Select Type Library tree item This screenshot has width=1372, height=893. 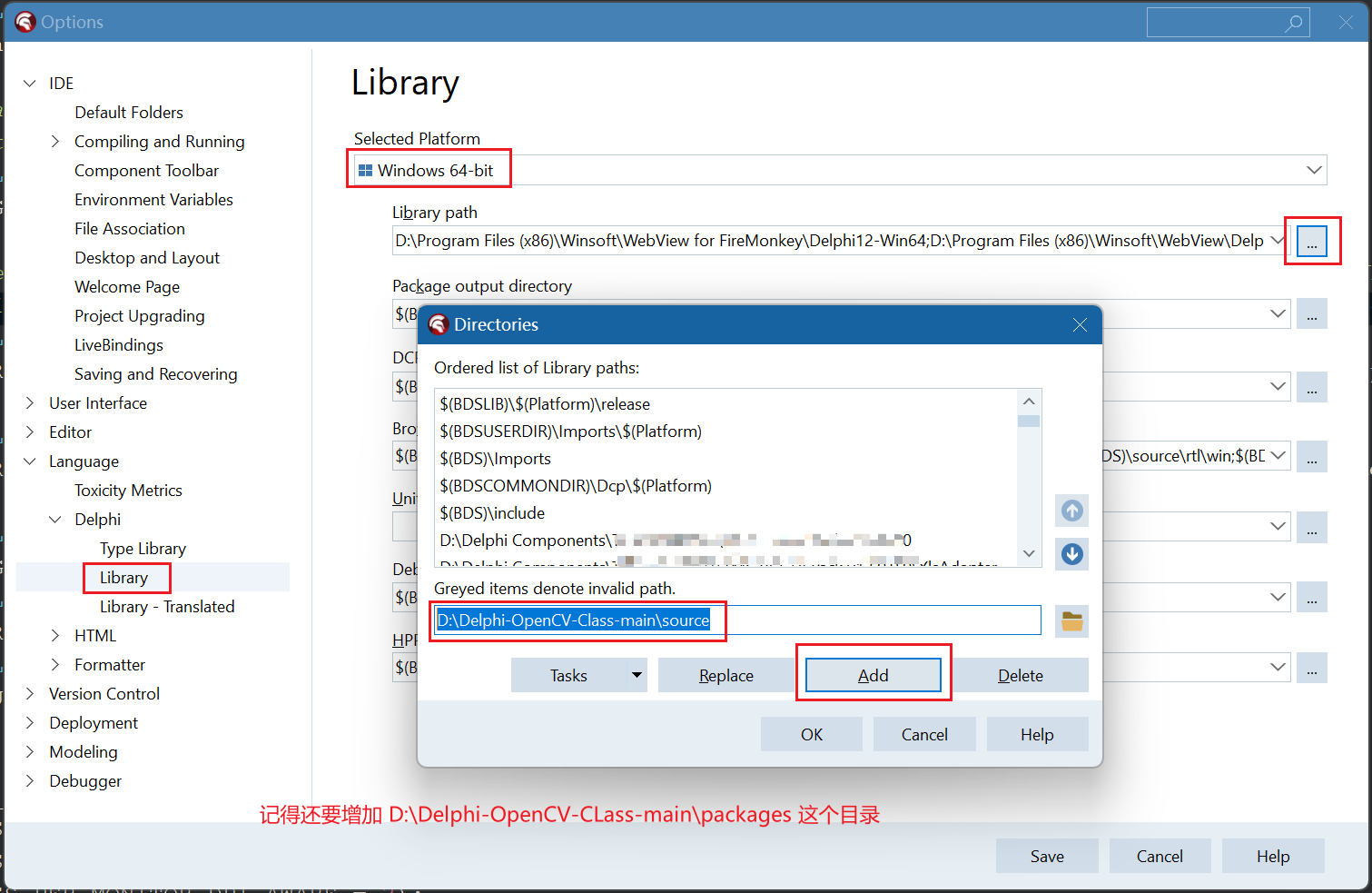[x=143, y=549]
